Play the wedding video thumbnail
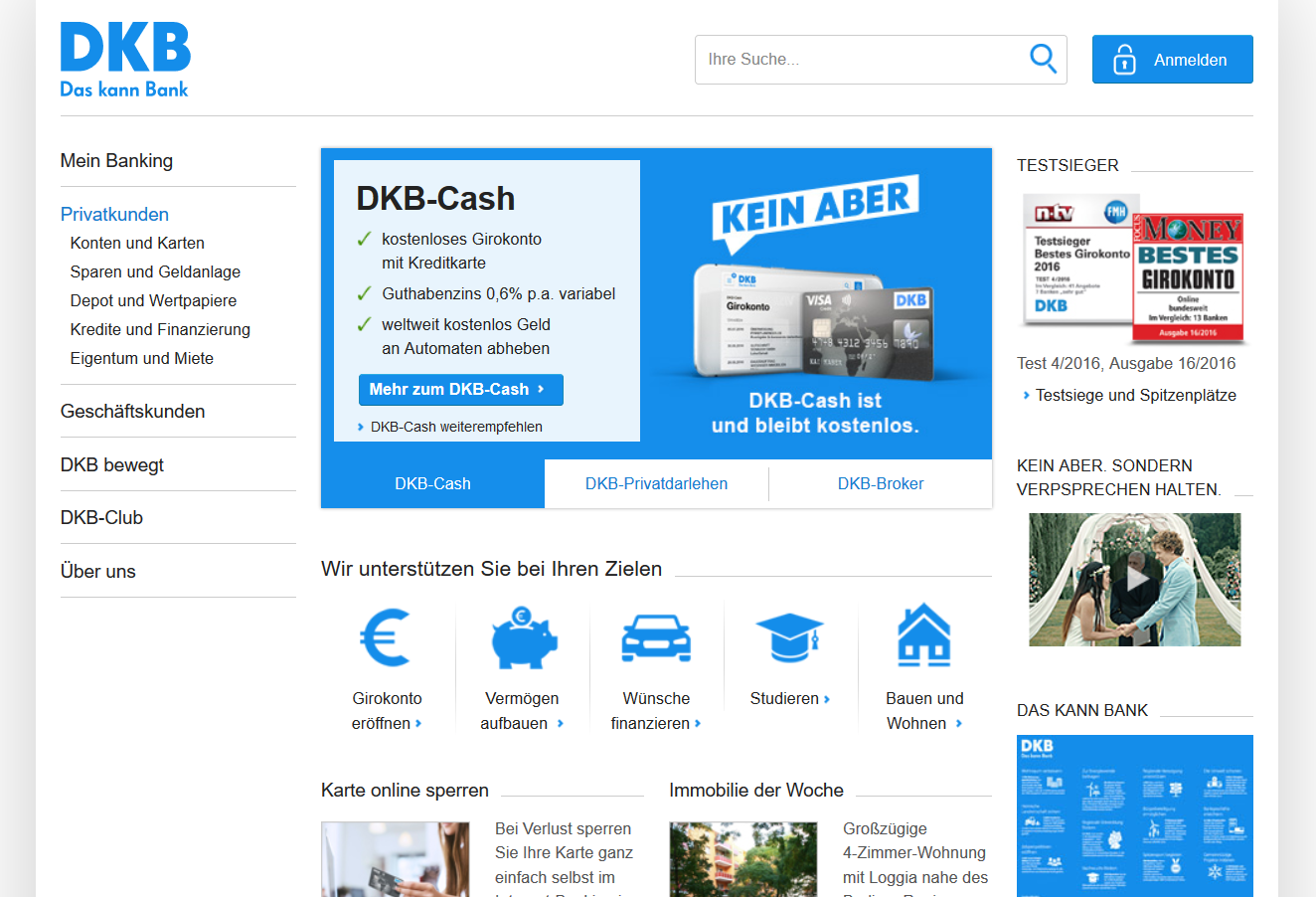 pos(1135,580)
